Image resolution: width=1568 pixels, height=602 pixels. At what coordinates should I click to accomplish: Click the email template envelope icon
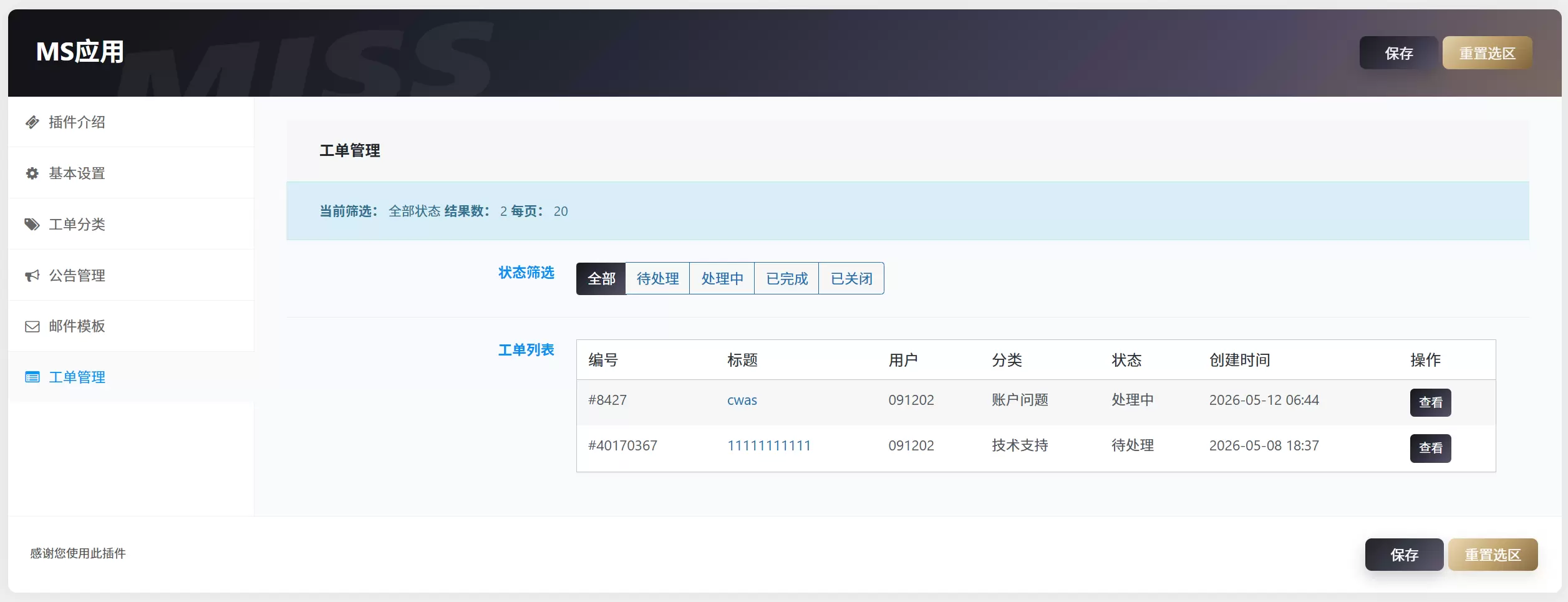click(32, 326)
